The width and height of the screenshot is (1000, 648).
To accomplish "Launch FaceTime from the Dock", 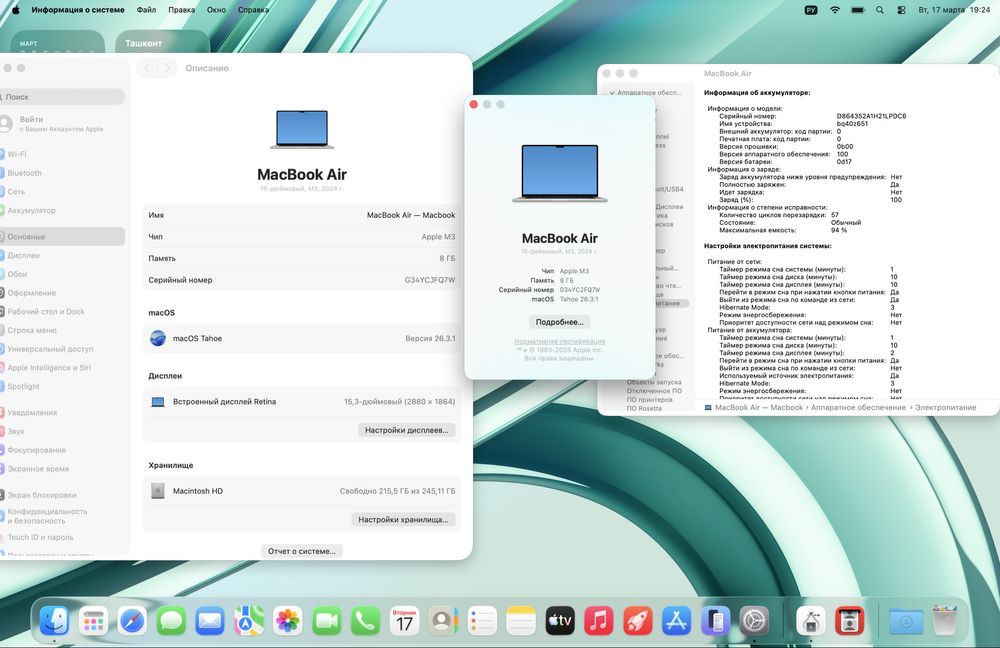I will tap(327, 621).
